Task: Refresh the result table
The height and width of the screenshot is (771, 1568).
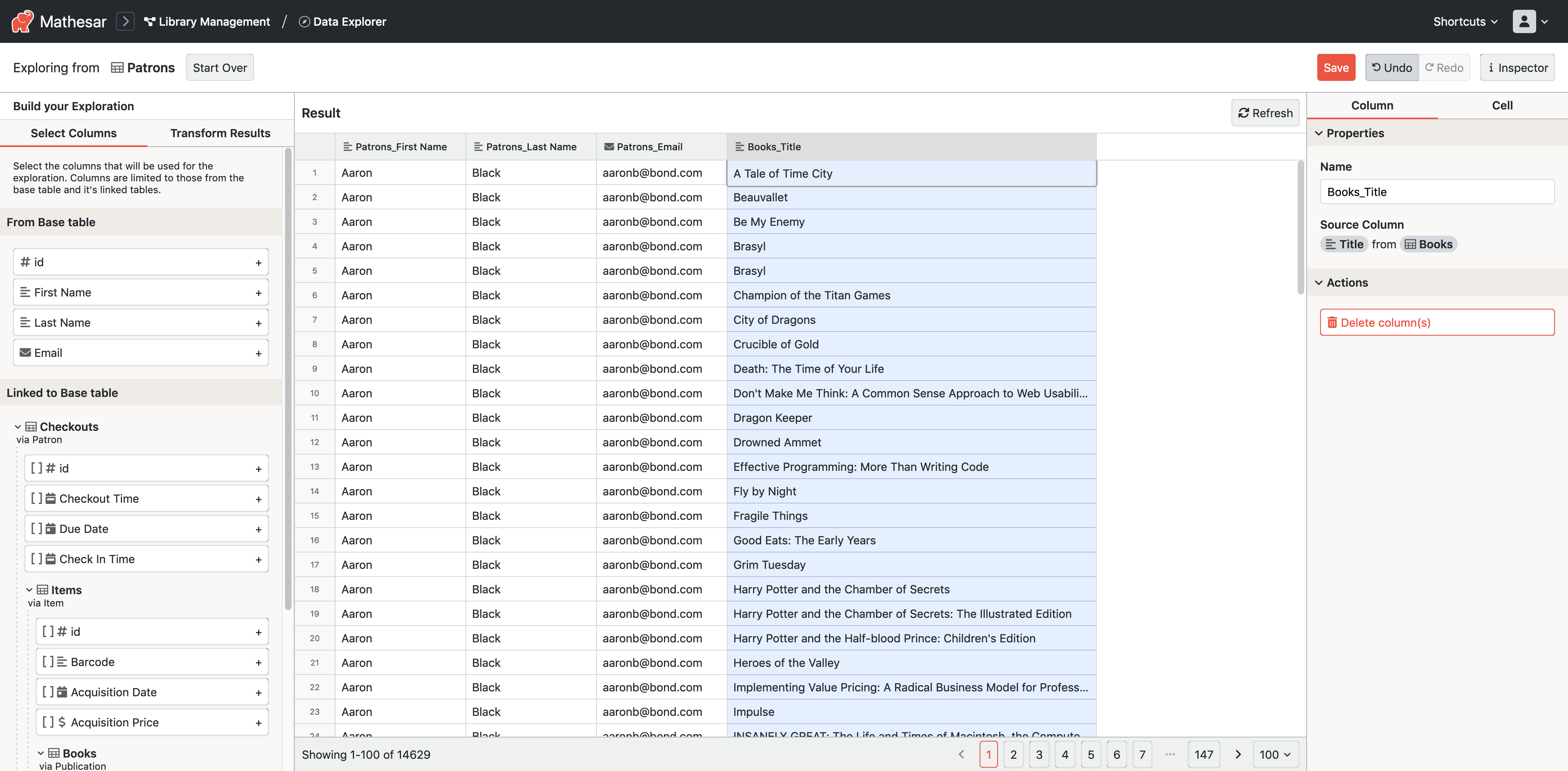Action: pyautogui.click(x=1265, y=113)
